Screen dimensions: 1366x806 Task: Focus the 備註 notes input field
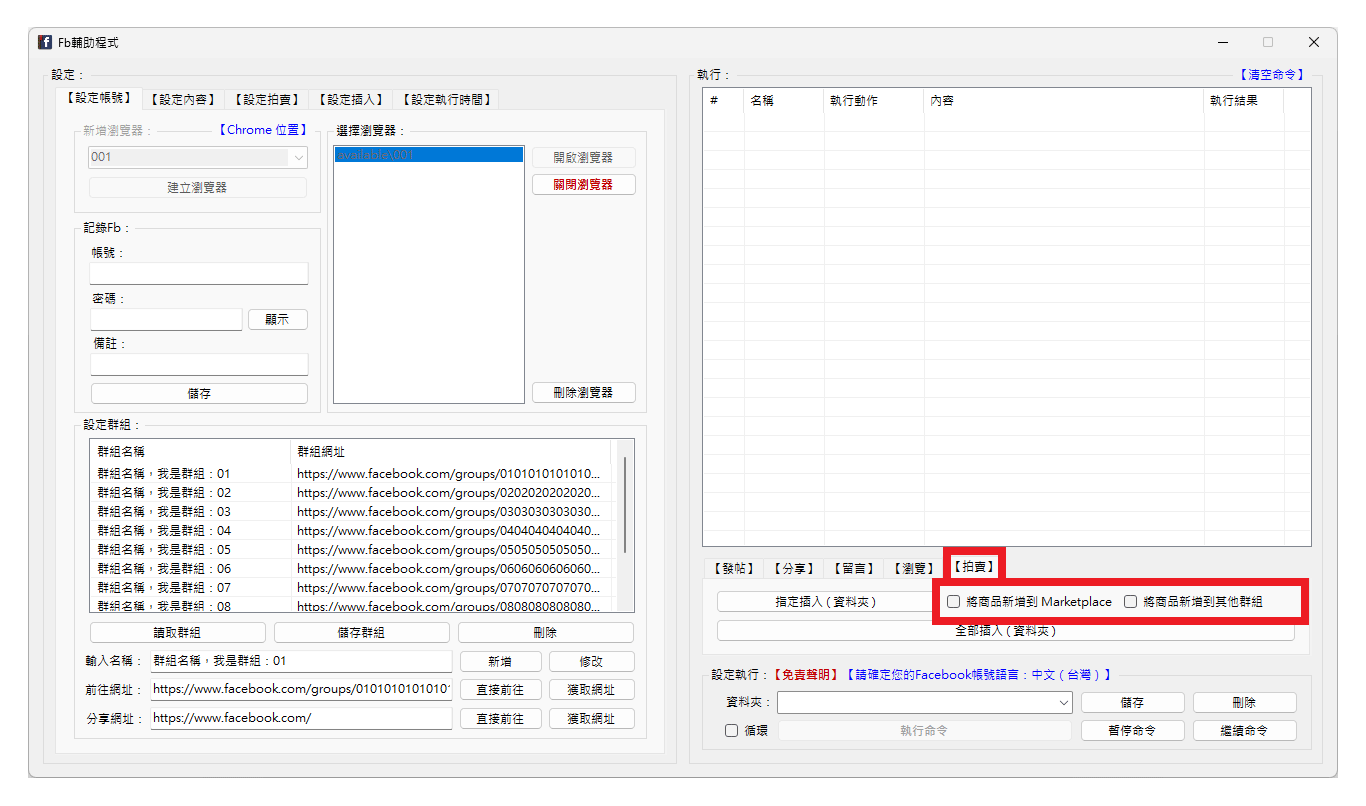199,364
